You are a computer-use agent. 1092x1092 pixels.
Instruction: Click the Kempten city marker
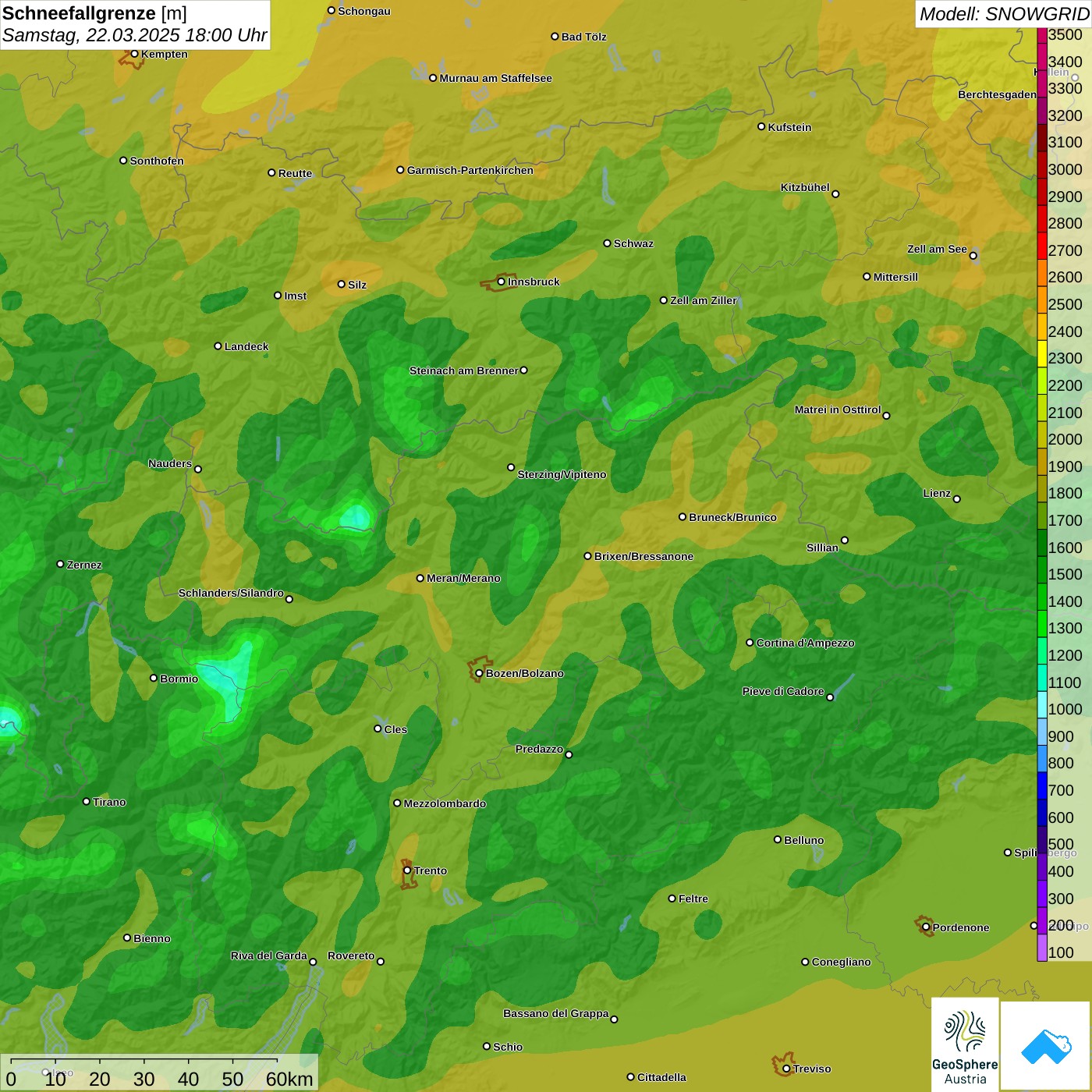coord(134,54)
